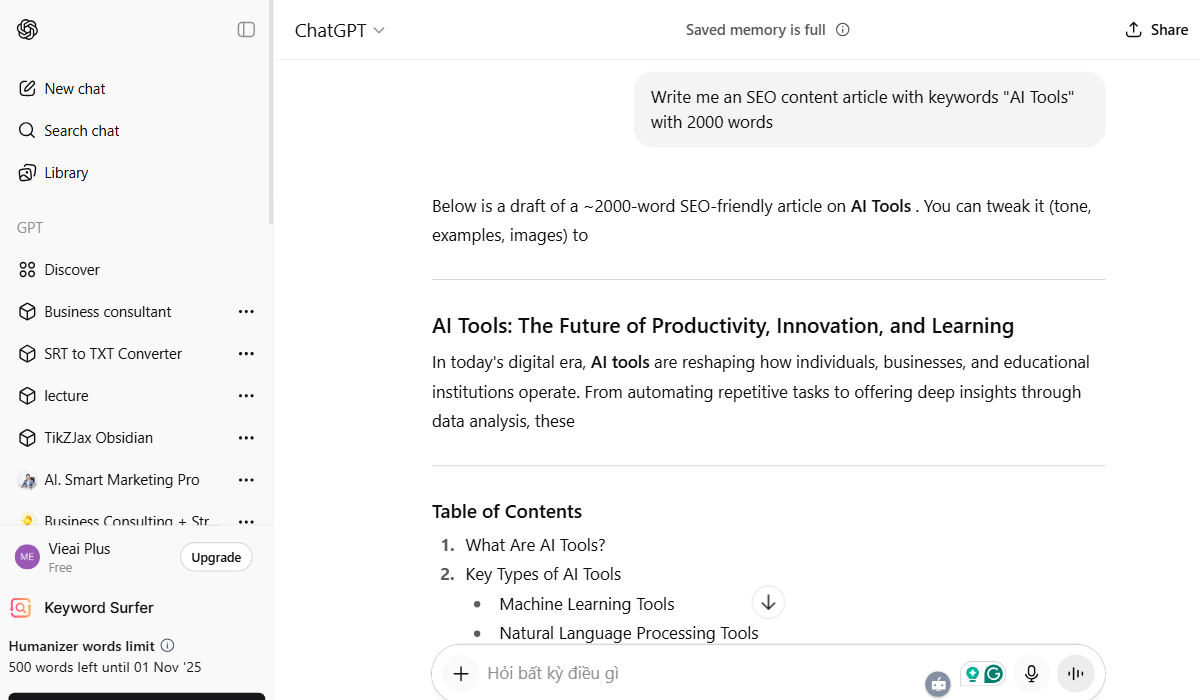Open options for Business consultant GPT
Screen dimensions: 1200x700
pyautogui.click(x=246, y=312)
